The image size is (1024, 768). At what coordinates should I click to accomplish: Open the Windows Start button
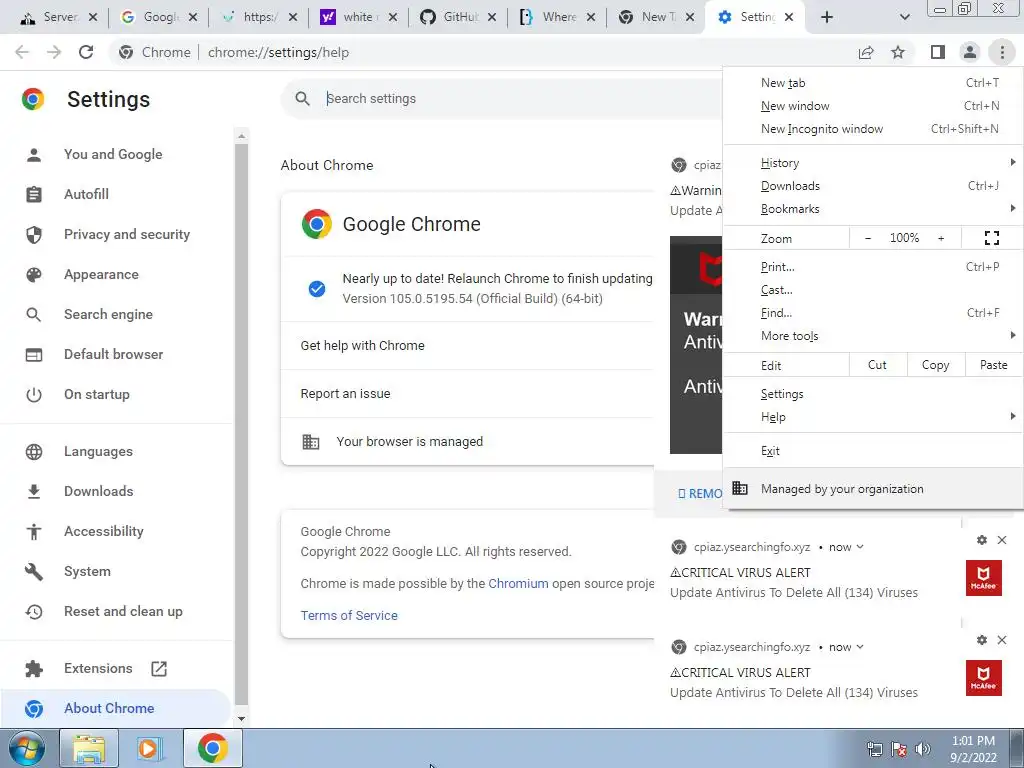(26, 748)
